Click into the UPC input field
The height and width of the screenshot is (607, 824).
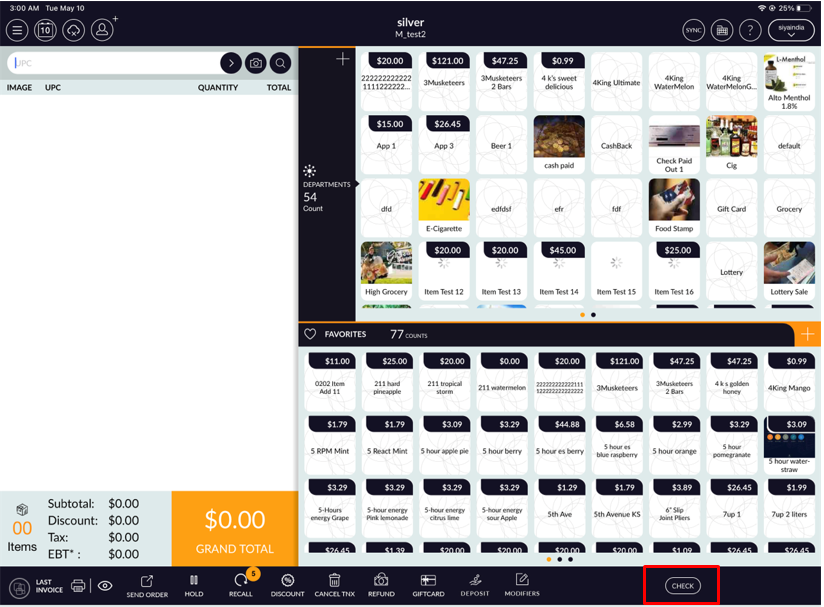[115, 63]
